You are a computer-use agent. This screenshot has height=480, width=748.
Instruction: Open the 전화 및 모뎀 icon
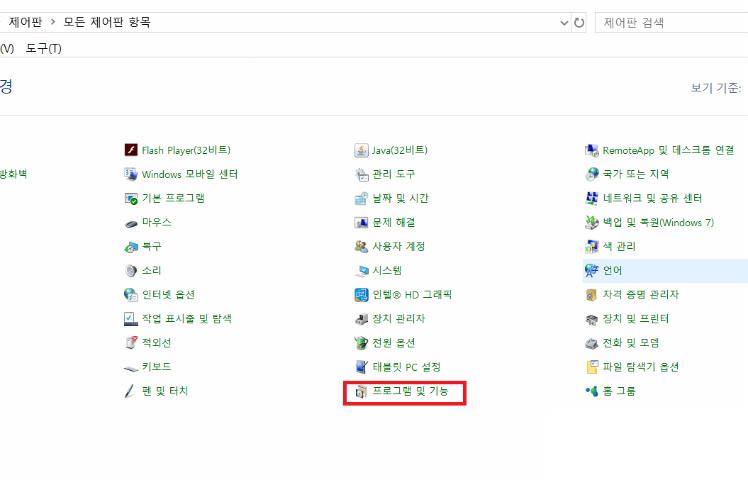(x=592, y=343)
